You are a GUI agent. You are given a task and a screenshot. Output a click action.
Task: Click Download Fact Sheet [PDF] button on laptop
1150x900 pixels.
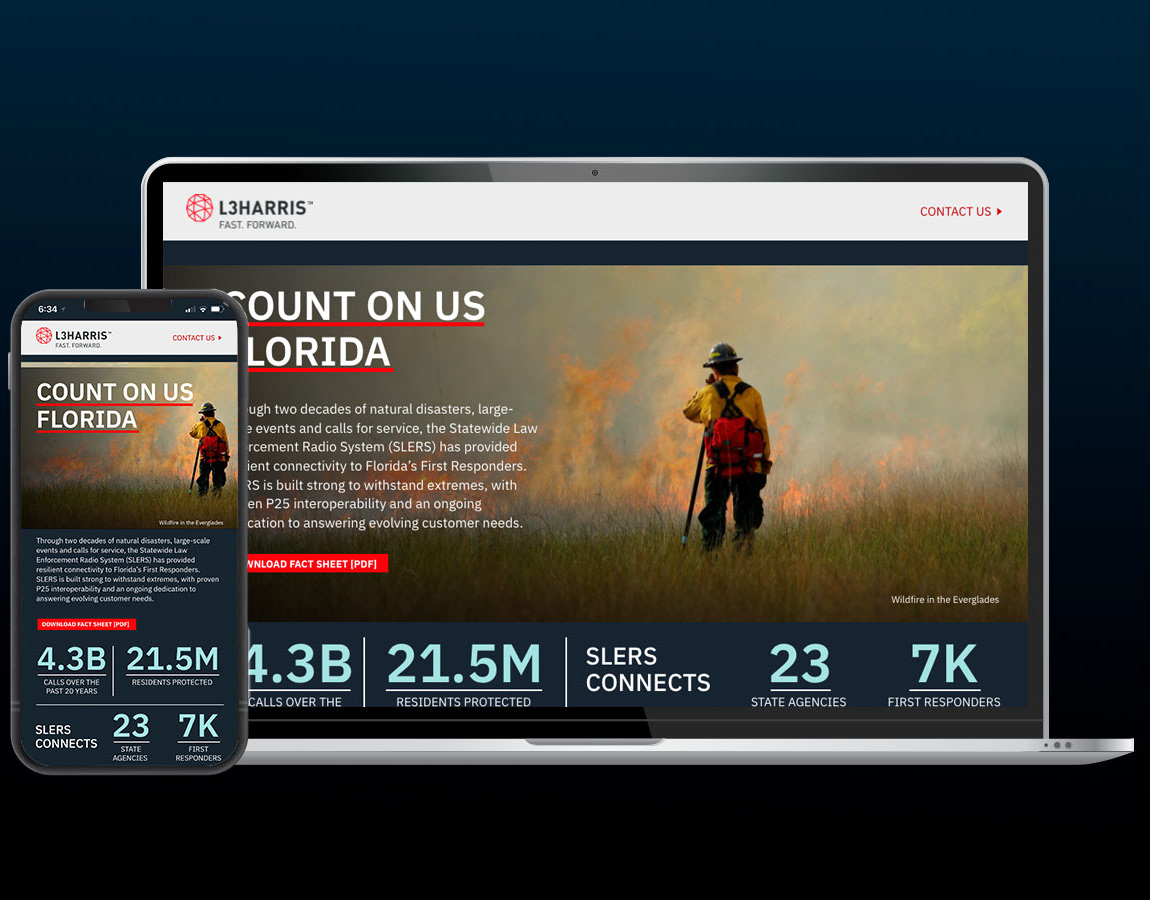[x=317, y=563]
